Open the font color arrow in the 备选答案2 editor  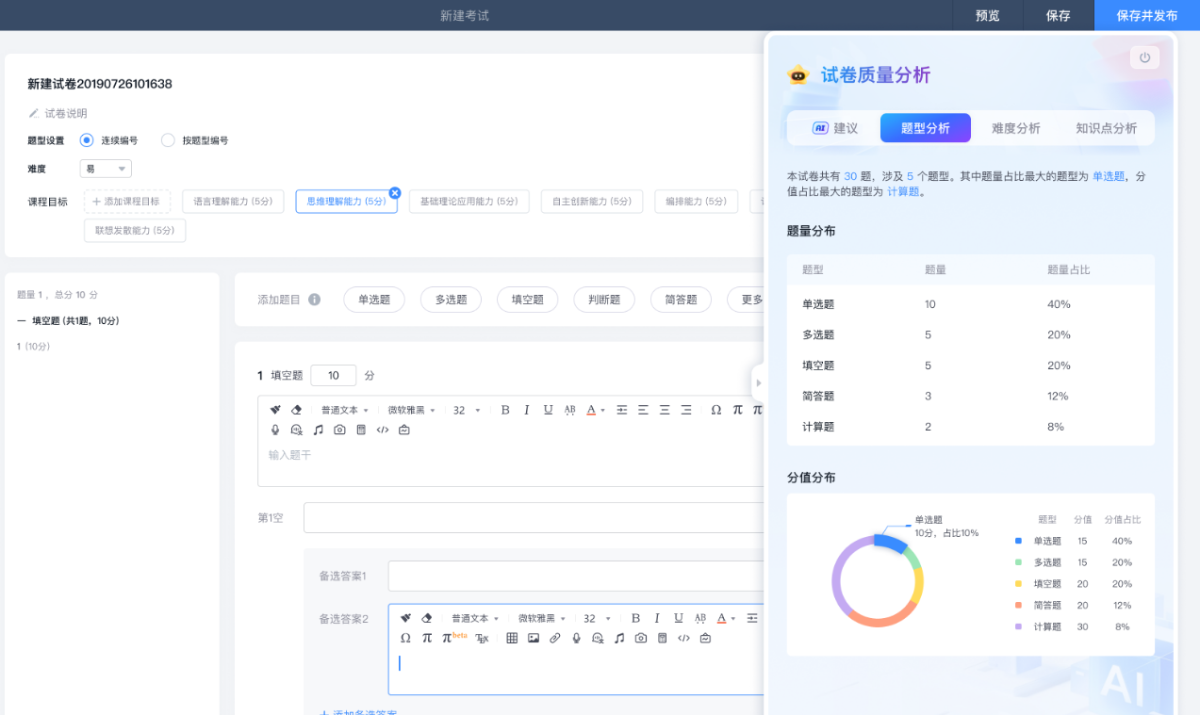coord(734,619)
